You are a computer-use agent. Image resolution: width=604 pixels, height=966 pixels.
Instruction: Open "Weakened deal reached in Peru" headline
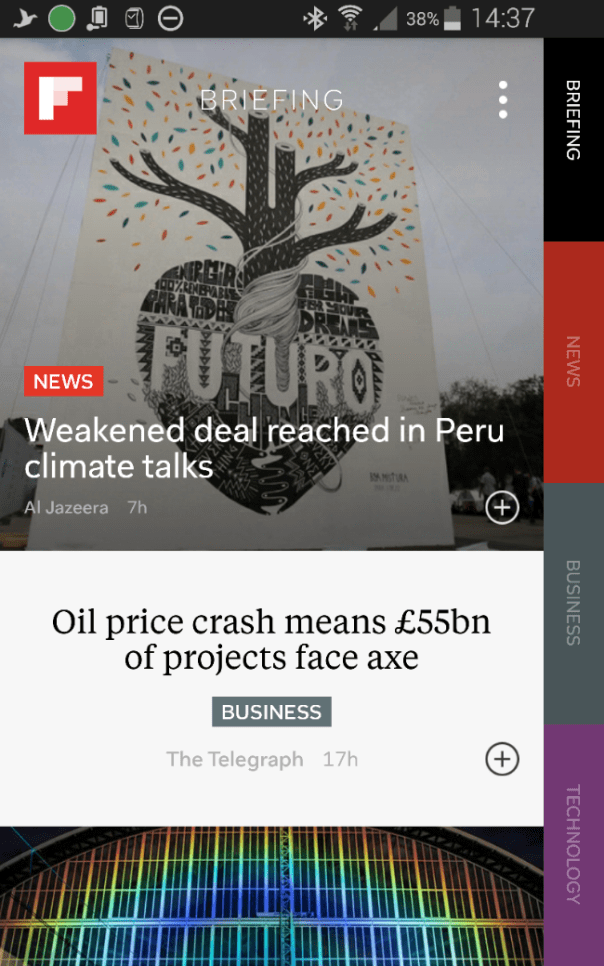coord(264,448)
